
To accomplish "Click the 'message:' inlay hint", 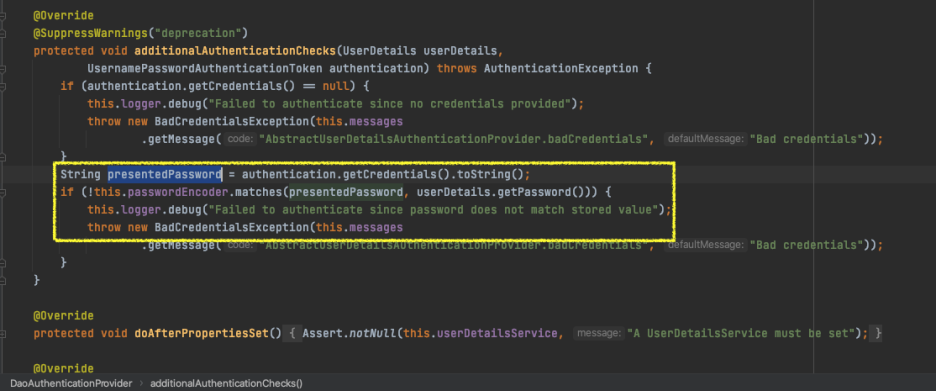I will coord(598,333).
